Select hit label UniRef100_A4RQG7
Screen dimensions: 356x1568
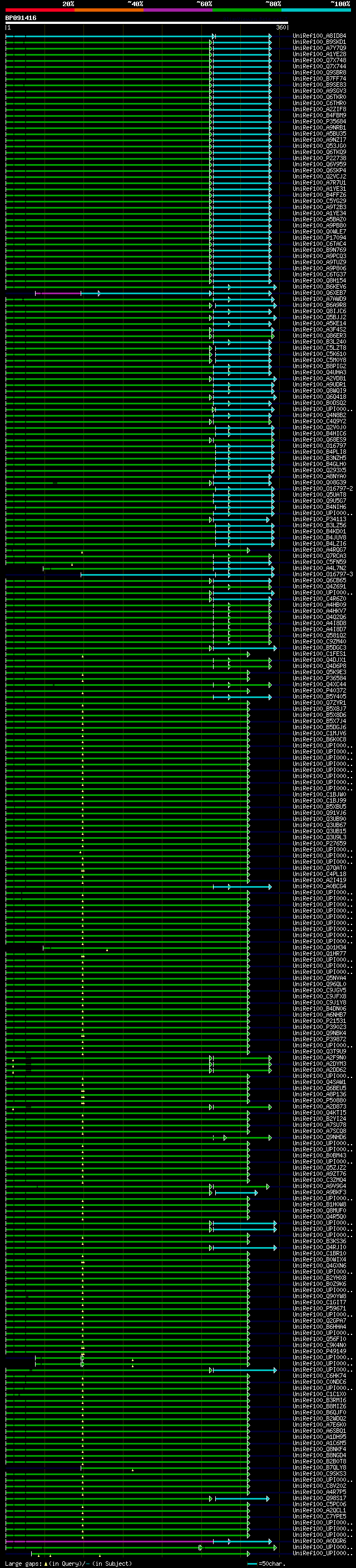319,550
